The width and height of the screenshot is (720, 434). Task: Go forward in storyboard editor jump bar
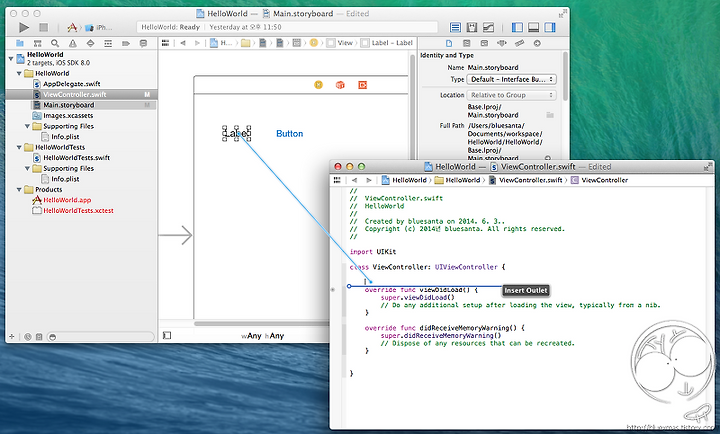pos(197,43)
